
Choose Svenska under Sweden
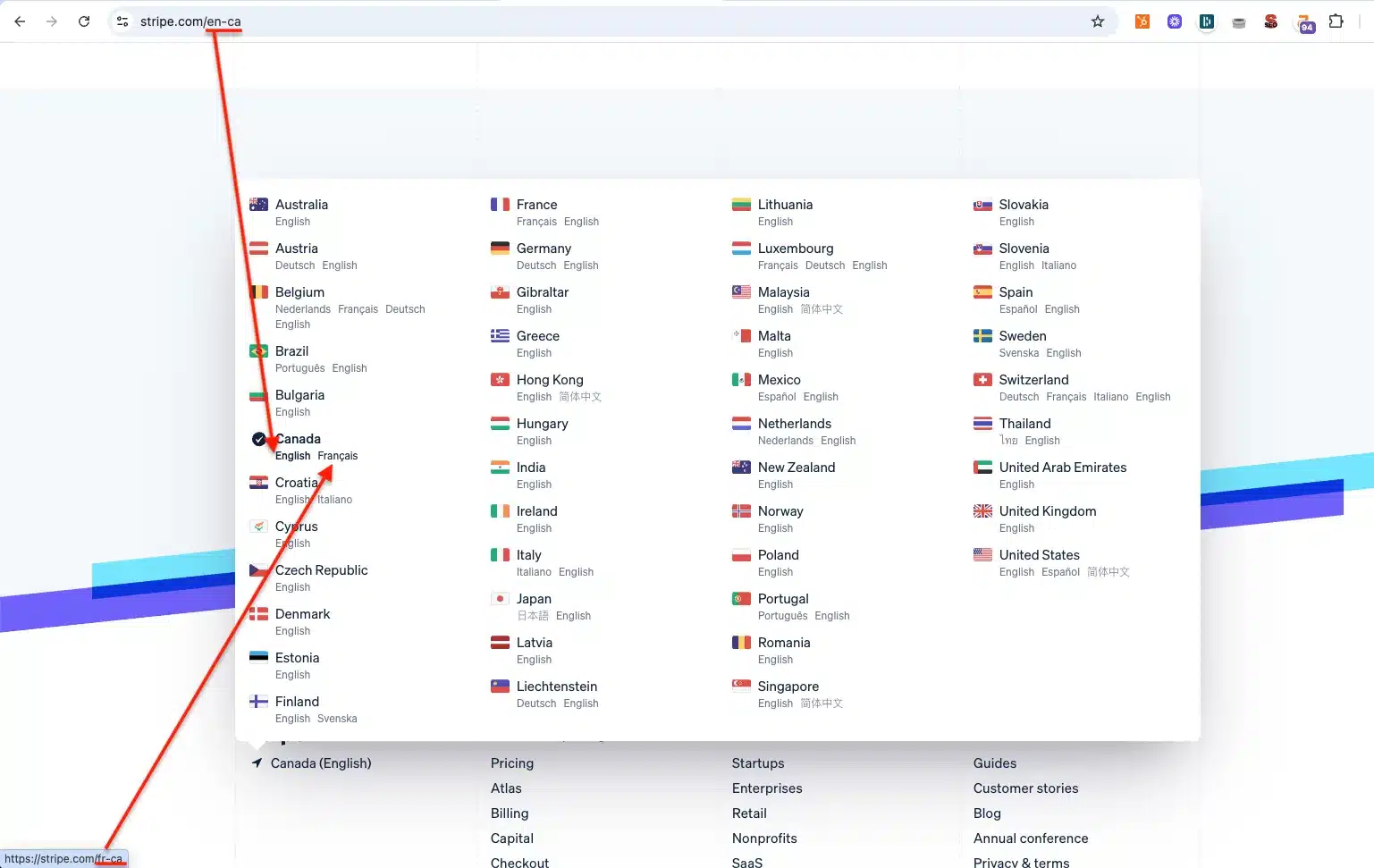click(x=1019, y=353)
